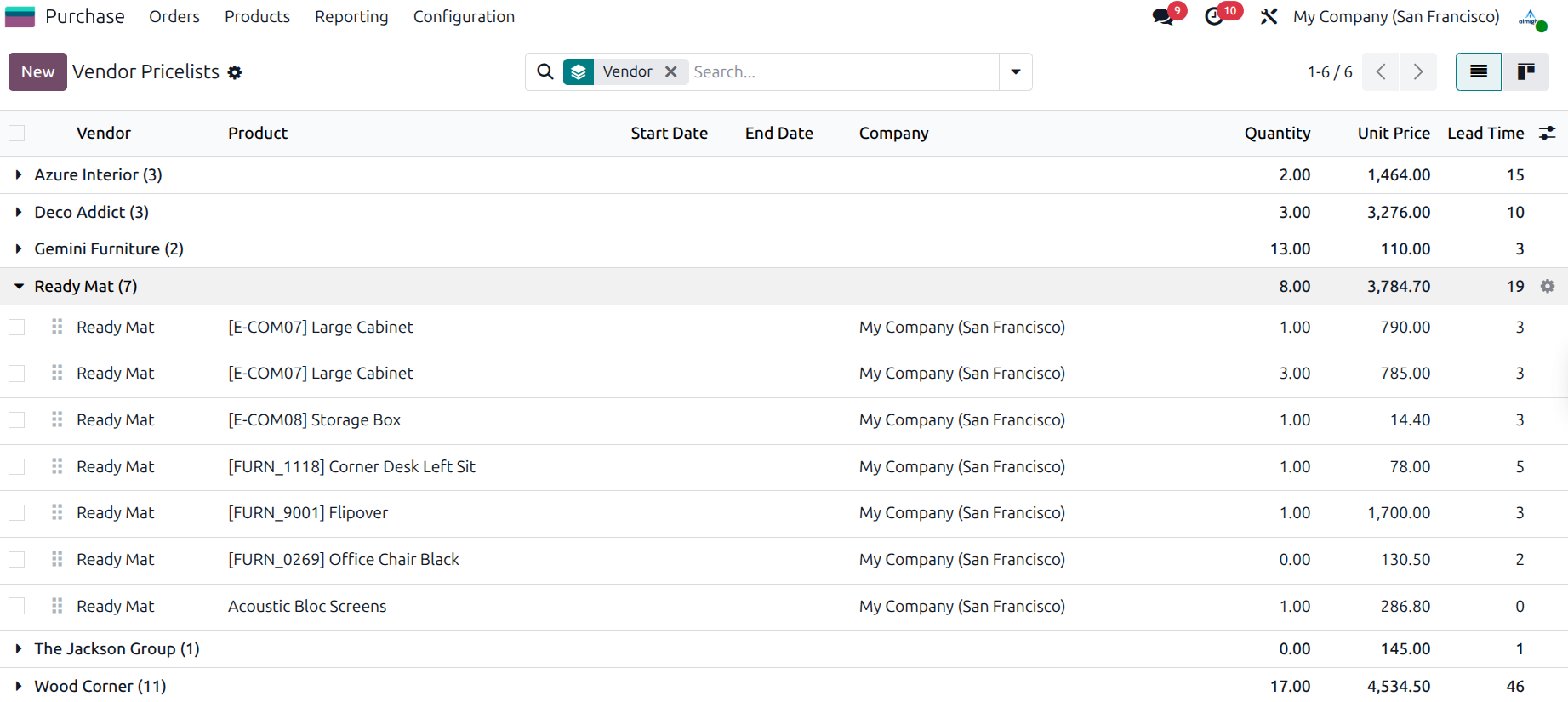
Task: Sort by Lead Time column header
Action: click(x=1485, y=133)
